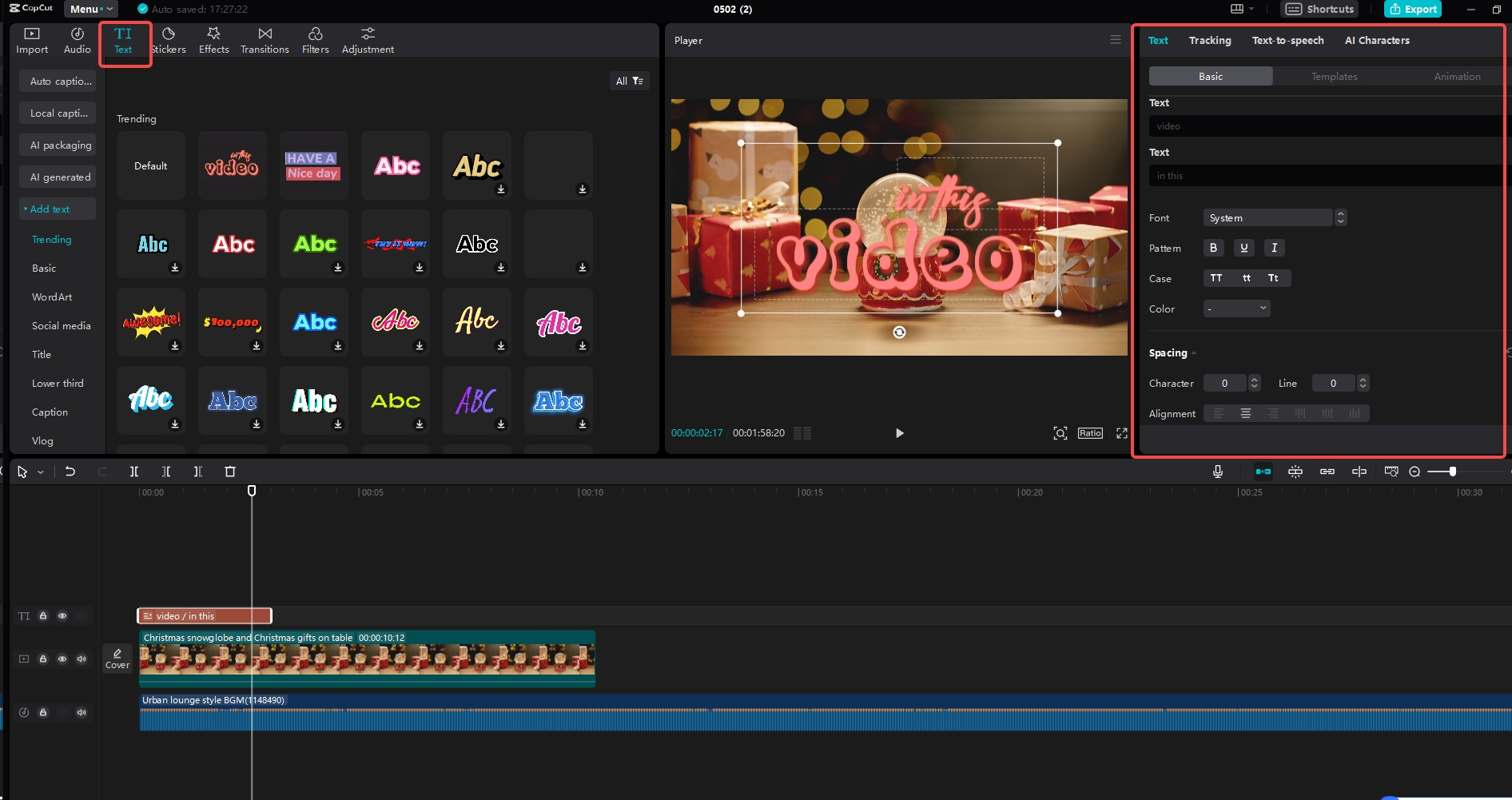The height and width of the screenshot is (800, 1512).
Task: Switch to the Text-to-speech tab
Action: tap(1287, 41)
